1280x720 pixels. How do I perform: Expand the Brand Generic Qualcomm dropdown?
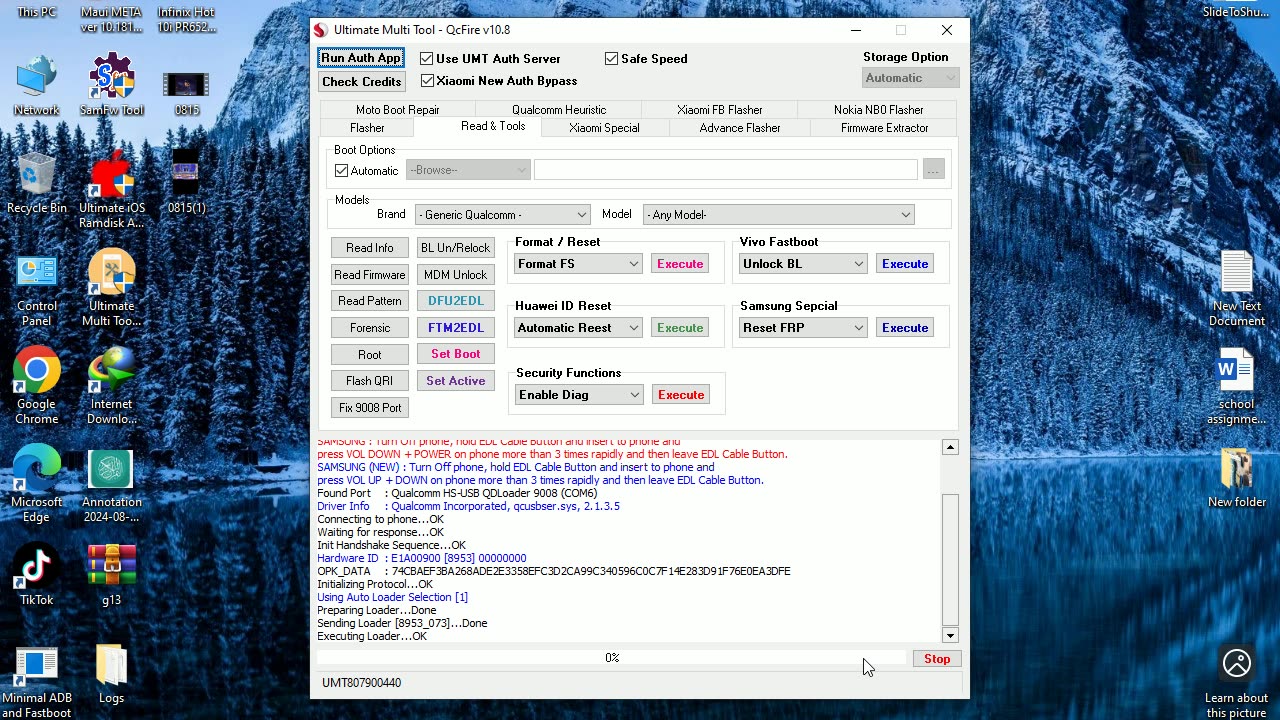502,215
